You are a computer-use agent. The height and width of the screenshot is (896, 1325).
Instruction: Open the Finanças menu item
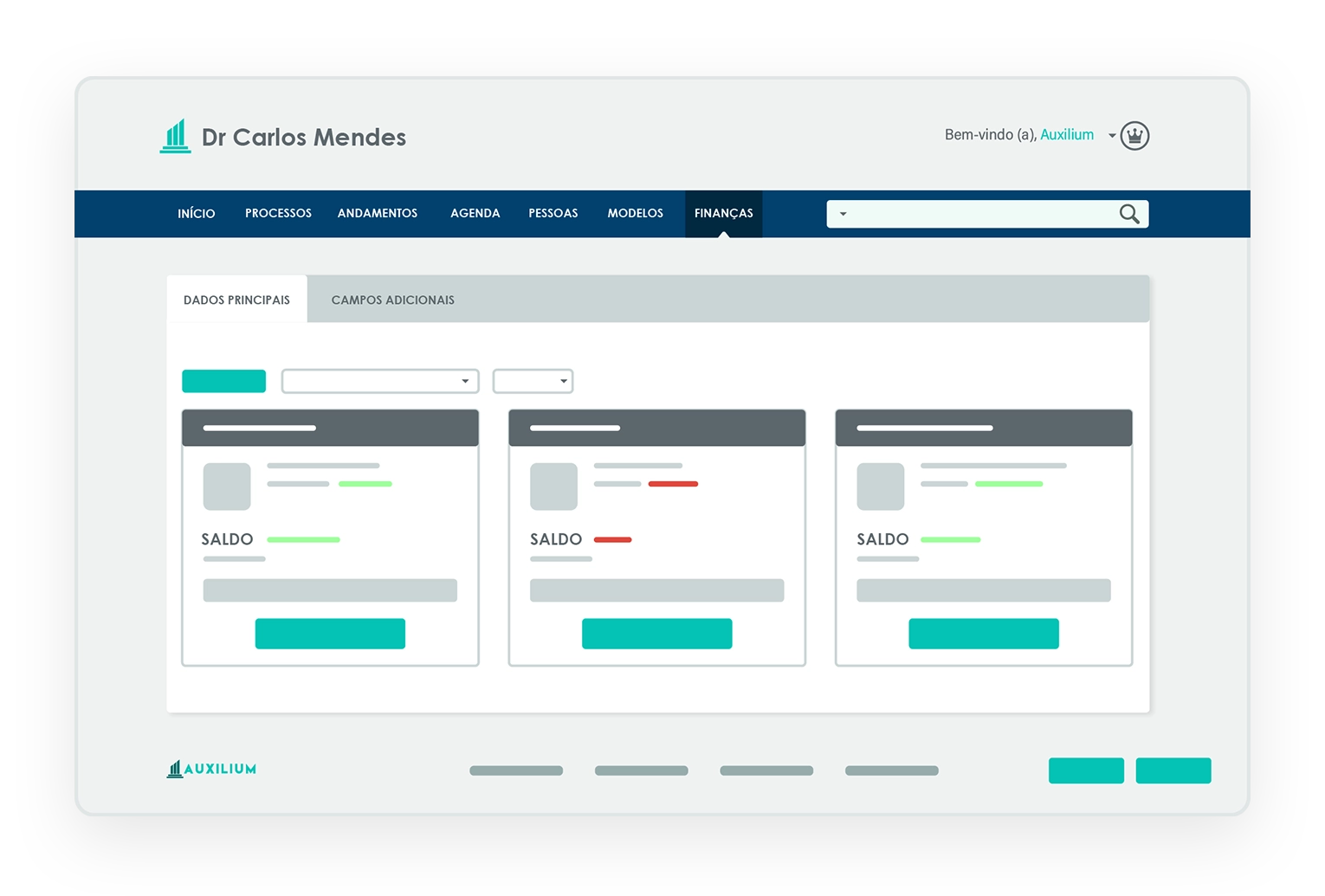point(723,213)
